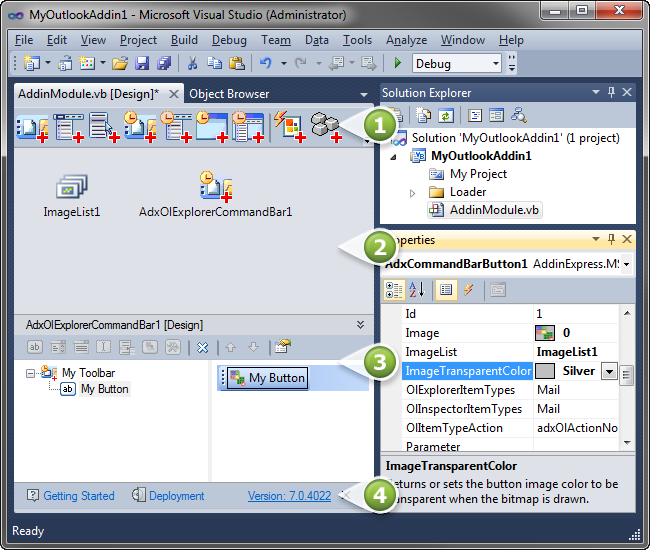Image resolution: width=650 pixels, height=550 pixels.
Task: Add a button control with ab icon
Action: coord(34,347)
